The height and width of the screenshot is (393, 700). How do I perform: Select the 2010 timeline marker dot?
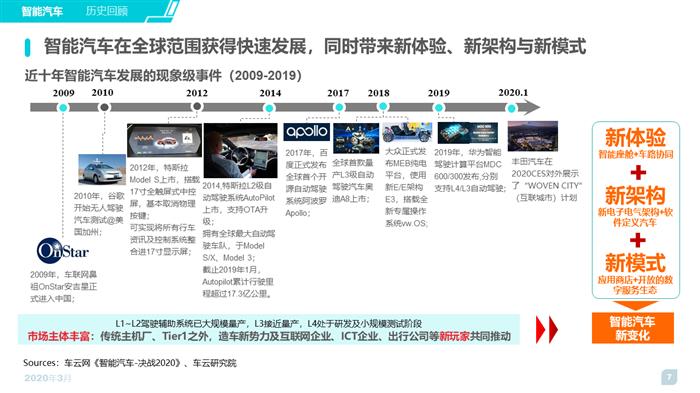coord(104,107)
